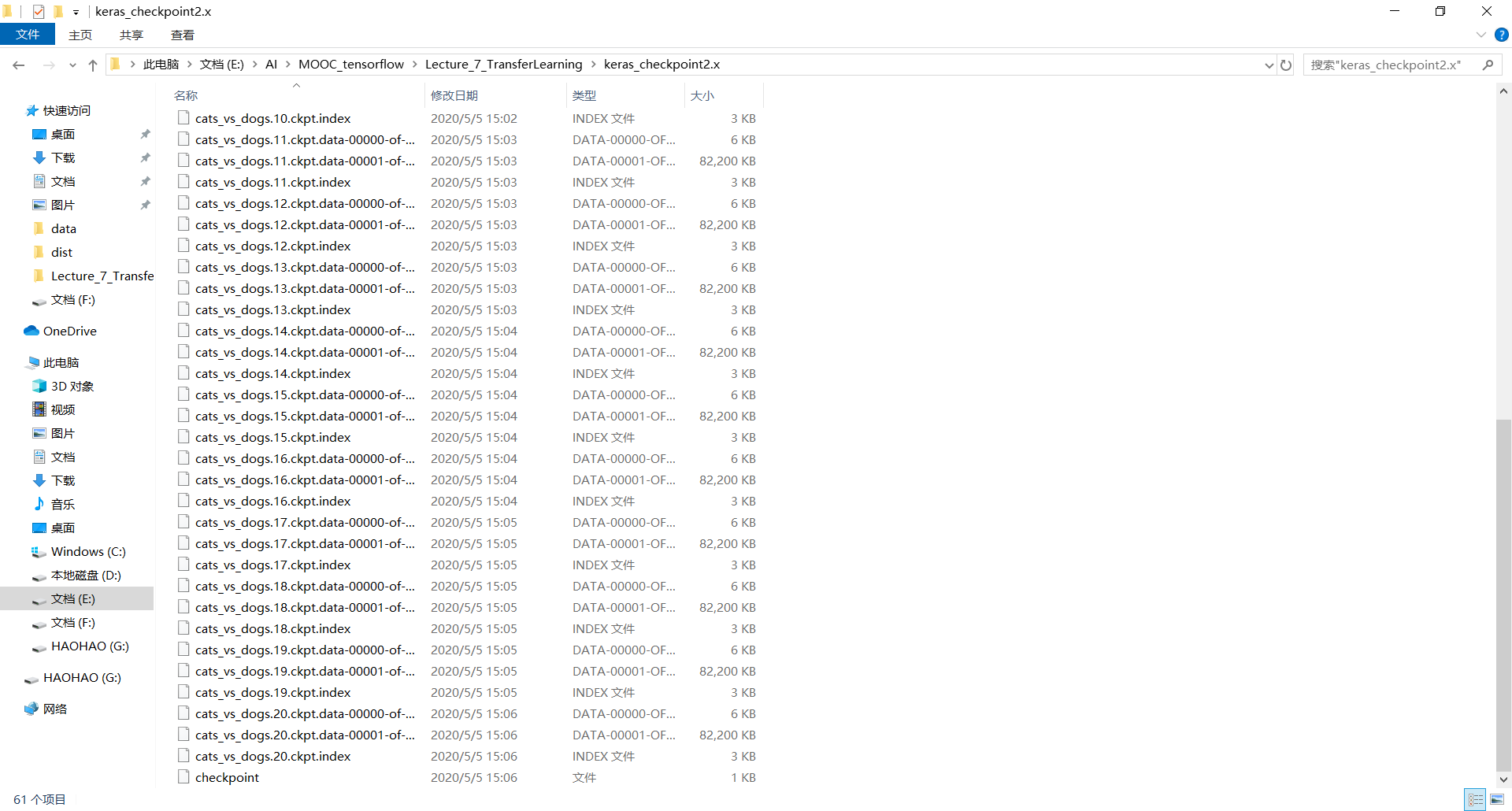Select file cats_vs_dogs.20.ckpt.index
Screen dimensions: 1512x811
click(x=272, y=756)
